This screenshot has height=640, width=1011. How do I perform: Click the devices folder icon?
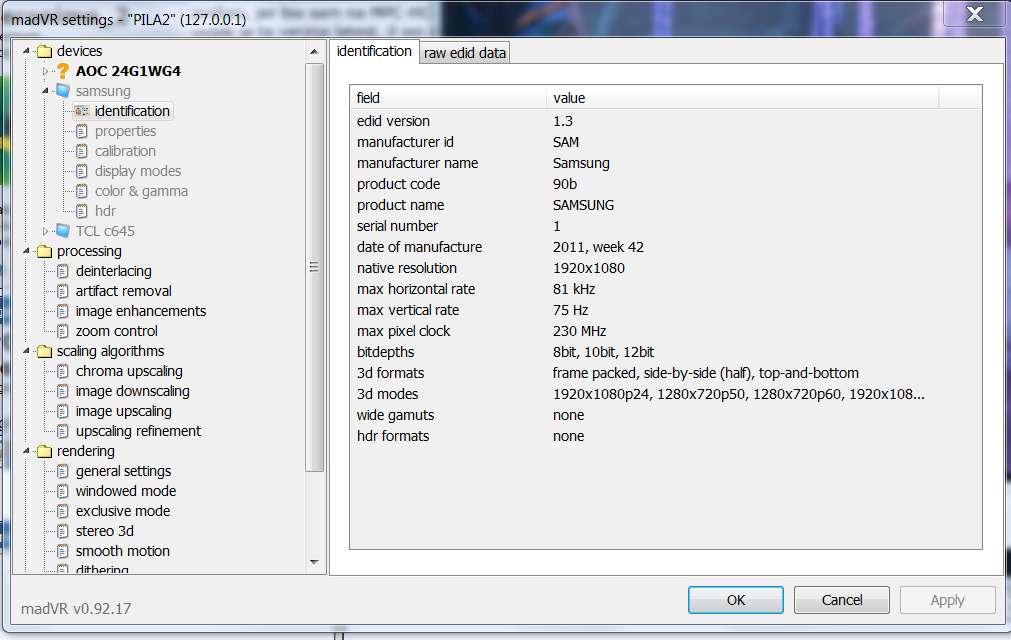tap(44, 51)
